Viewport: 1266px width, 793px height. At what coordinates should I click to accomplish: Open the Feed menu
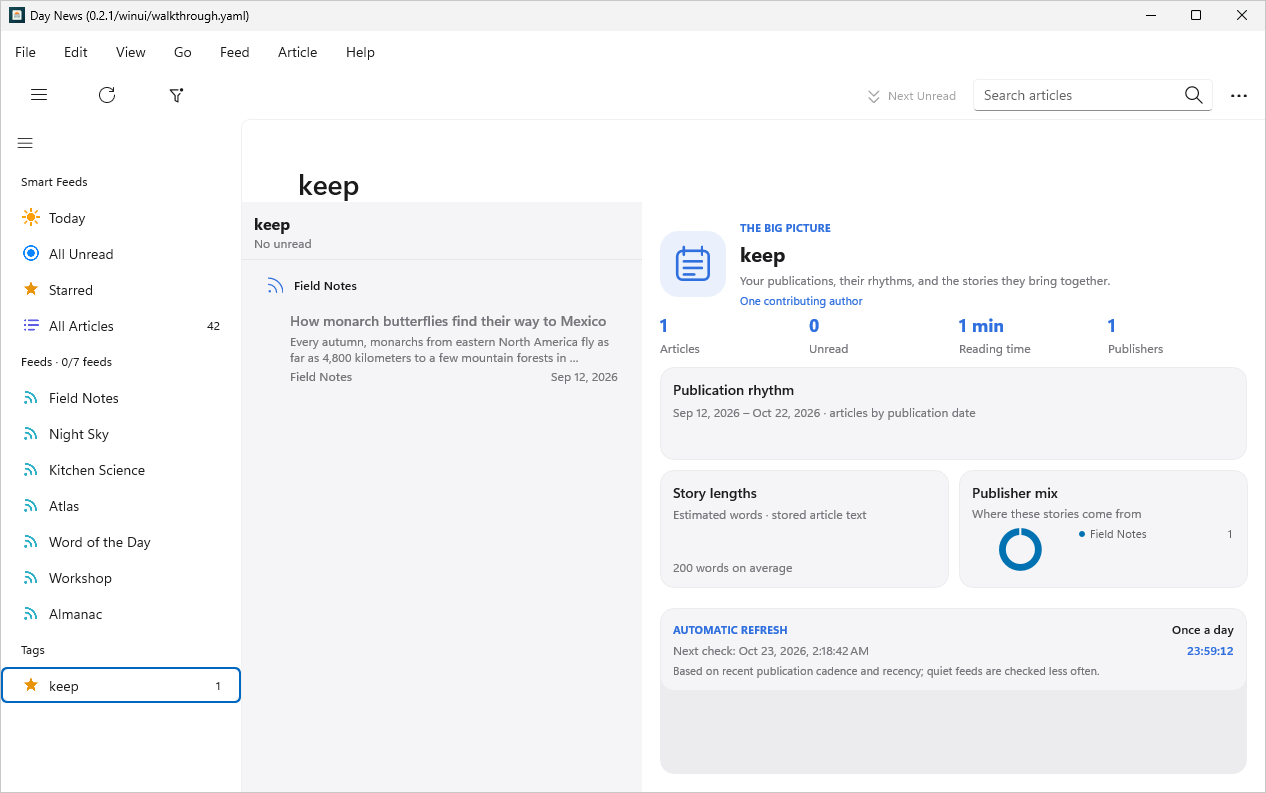coord(235,52)
